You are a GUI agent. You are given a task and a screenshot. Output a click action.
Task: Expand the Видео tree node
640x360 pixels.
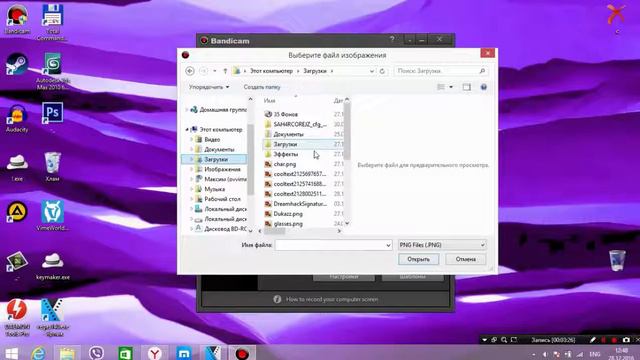pos(192,140)
